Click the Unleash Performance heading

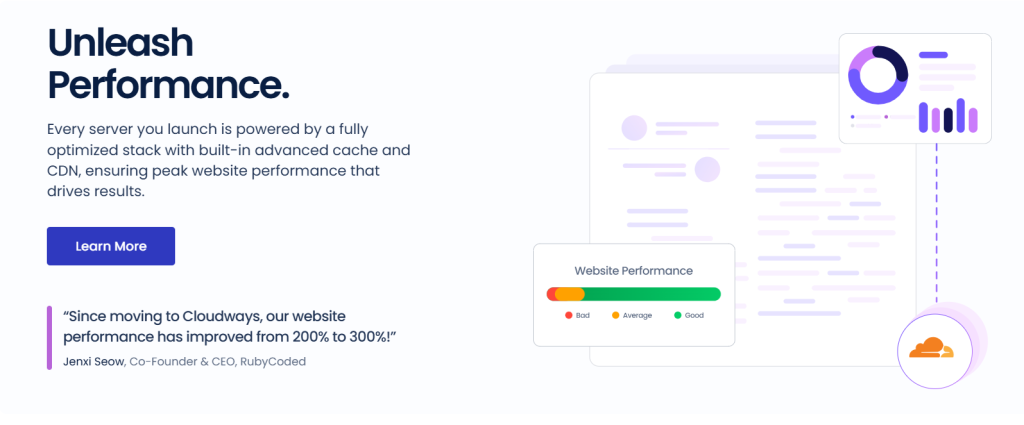point(168,64)
